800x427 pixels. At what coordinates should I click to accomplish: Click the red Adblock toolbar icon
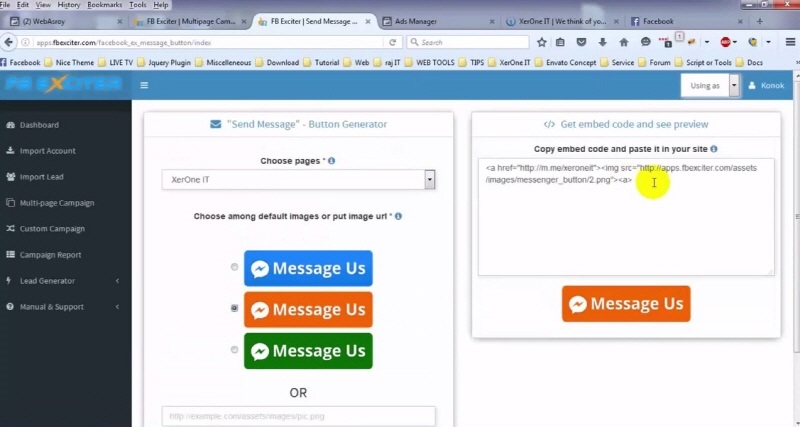tap(726, 42)
